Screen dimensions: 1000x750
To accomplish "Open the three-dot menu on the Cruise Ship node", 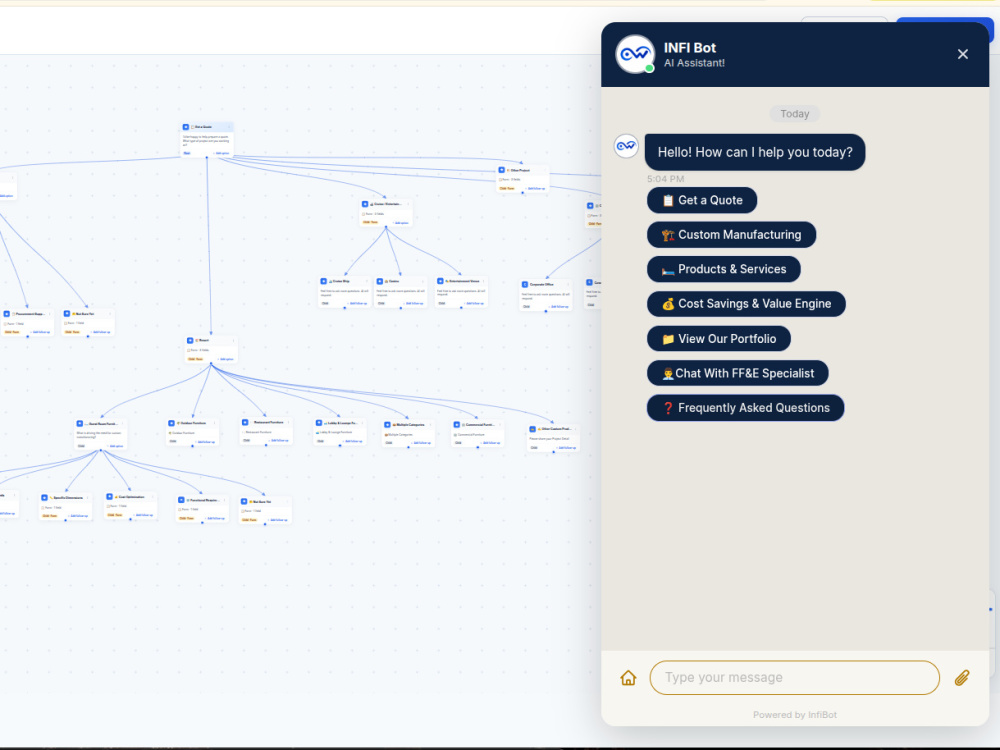I will pyautogui.click(x=367, y=281).
